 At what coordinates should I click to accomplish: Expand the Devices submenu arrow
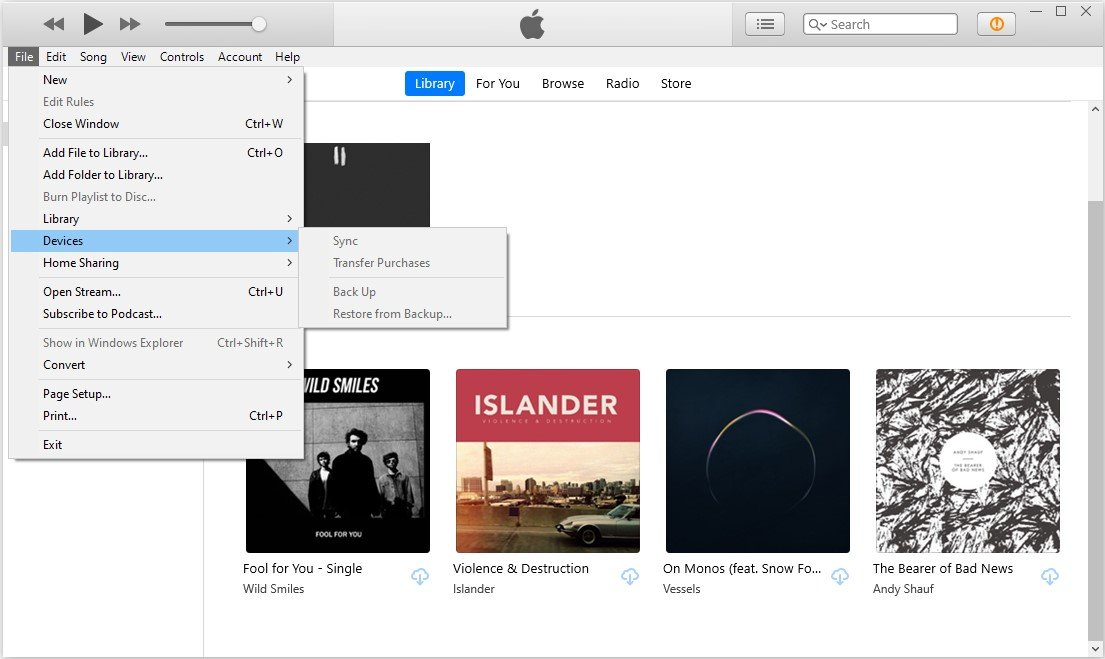coord(289,240)
